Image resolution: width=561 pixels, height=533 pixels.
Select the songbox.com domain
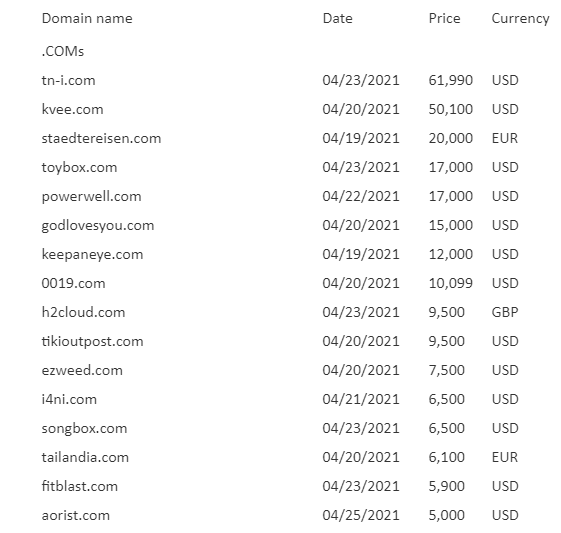(x=84, y=429)
